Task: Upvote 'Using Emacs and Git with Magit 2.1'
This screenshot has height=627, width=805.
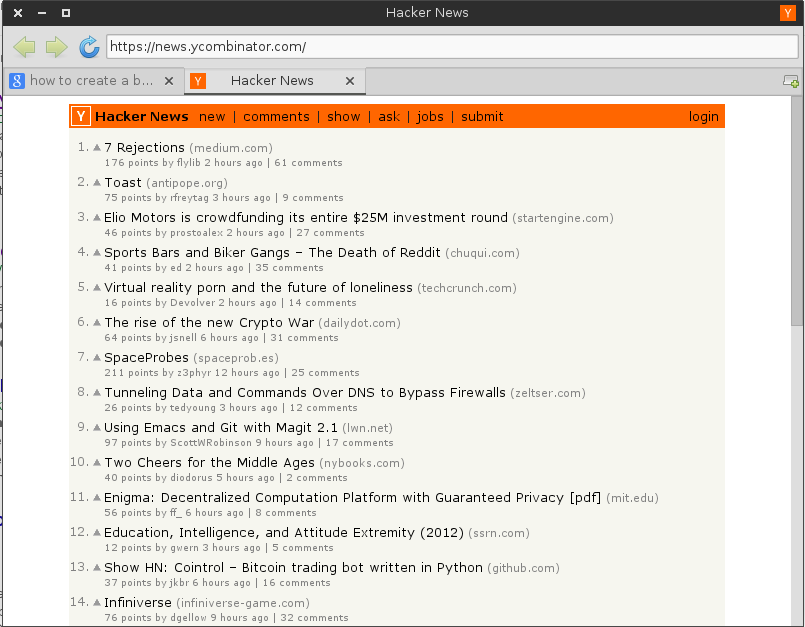Action: 97,427
